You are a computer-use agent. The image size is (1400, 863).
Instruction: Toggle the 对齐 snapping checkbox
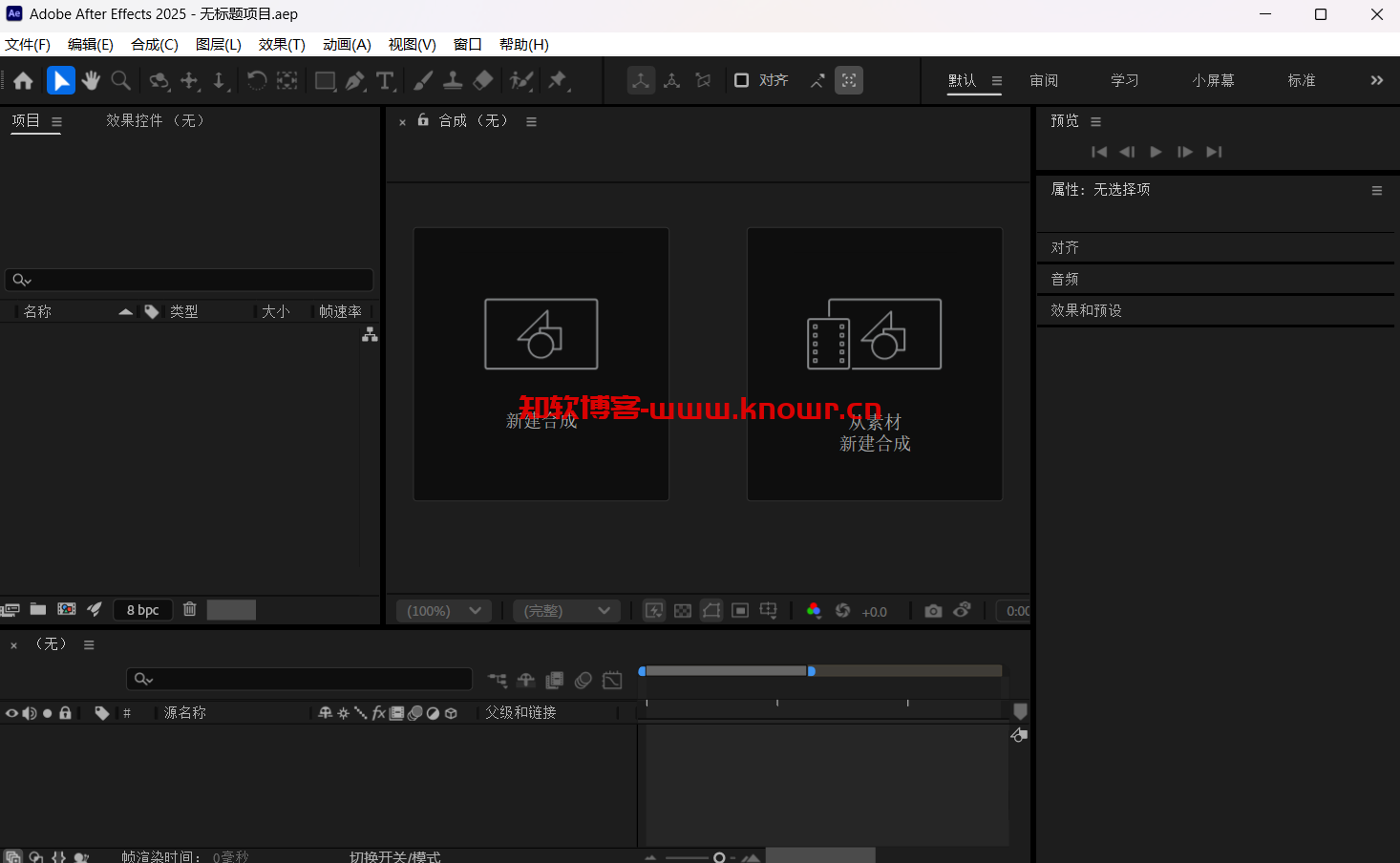741,80
